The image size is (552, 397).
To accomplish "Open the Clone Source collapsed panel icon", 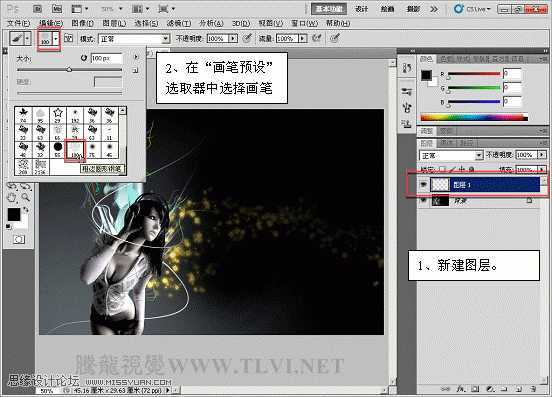I will 407,124.
